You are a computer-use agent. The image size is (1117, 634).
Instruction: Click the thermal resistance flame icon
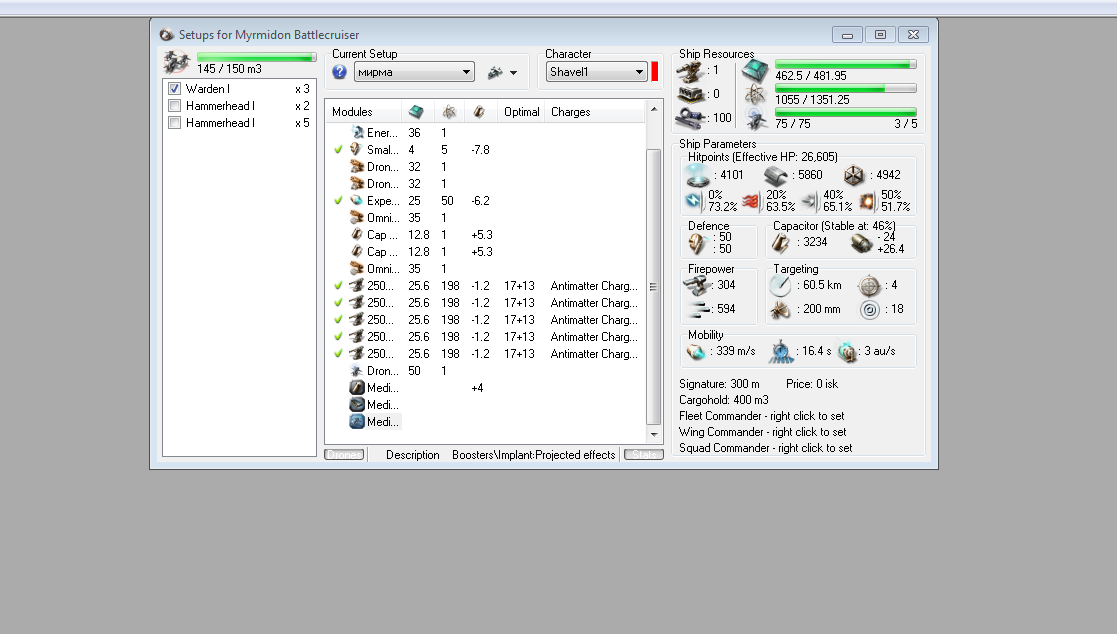coord(751,202)
